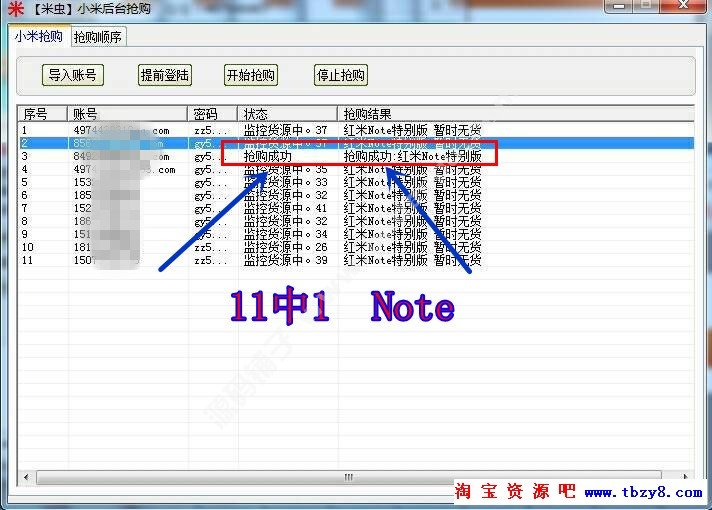This screenshot has width=712, height=510.
Task: Click result 暂时无货 in row 1
Action: pyautogui.click(x=458, y=130)
